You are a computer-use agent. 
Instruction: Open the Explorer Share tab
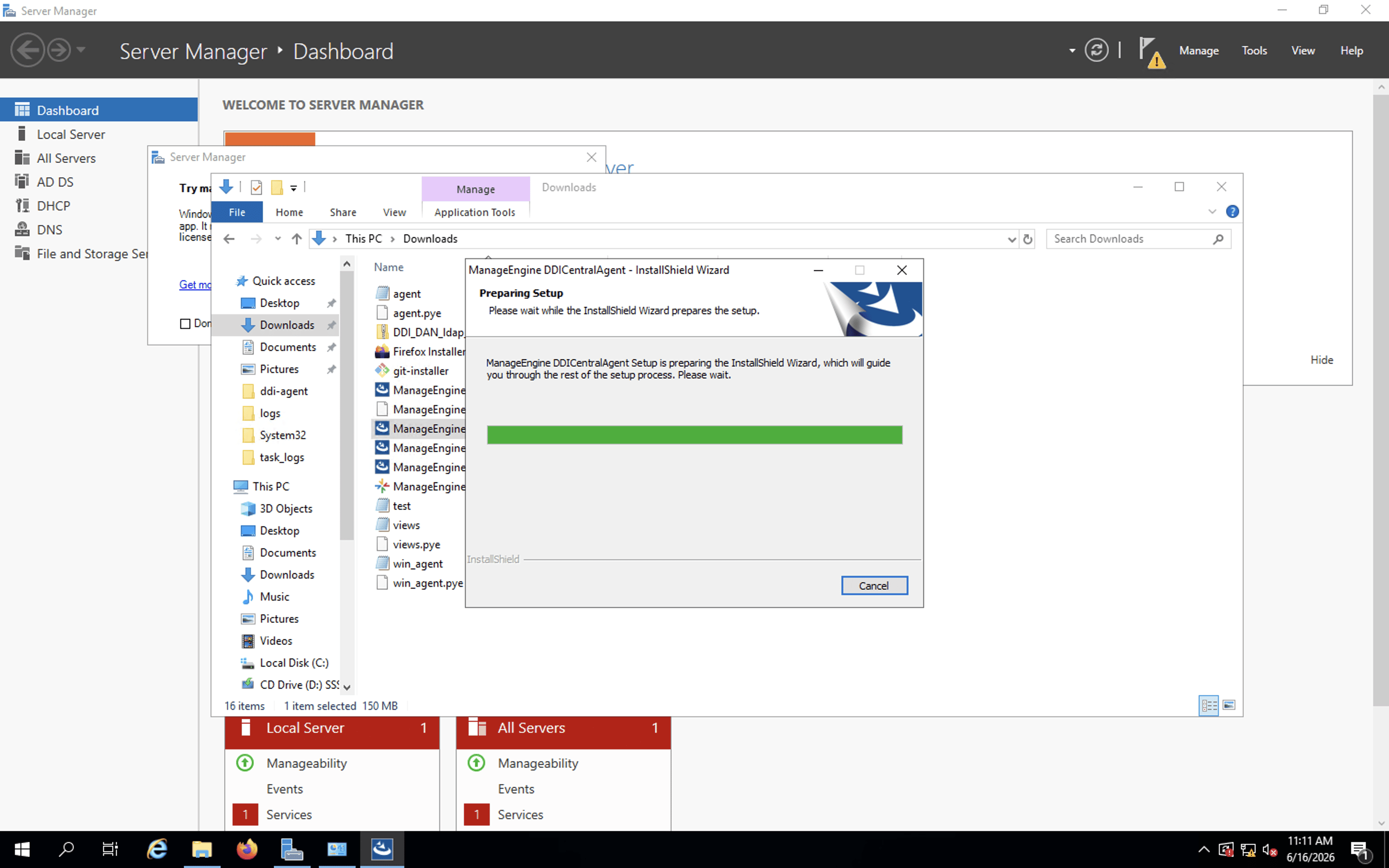(343, 212)
